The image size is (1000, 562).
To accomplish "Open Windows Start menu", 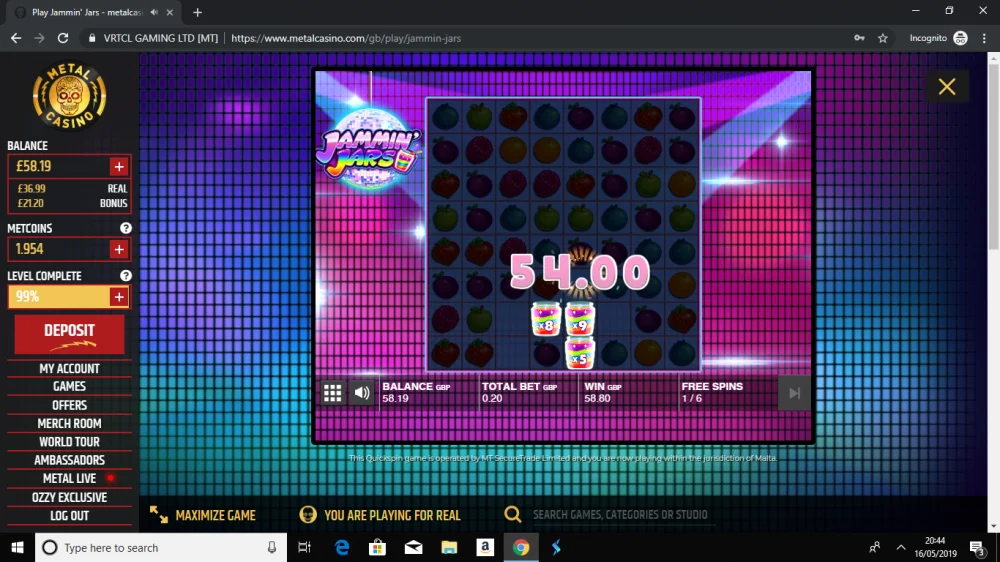I will point(17,547).
